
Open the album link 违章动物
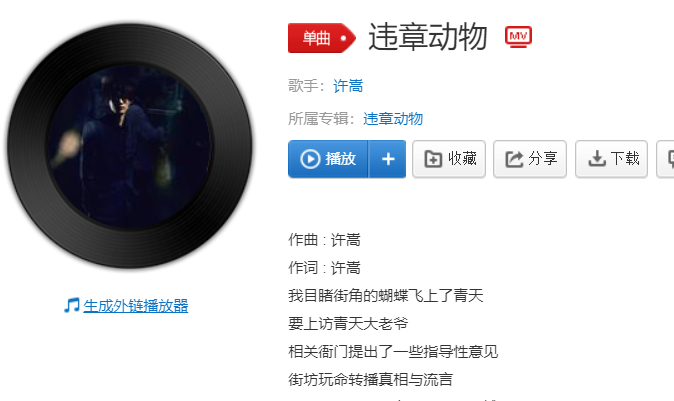point(393,119)
